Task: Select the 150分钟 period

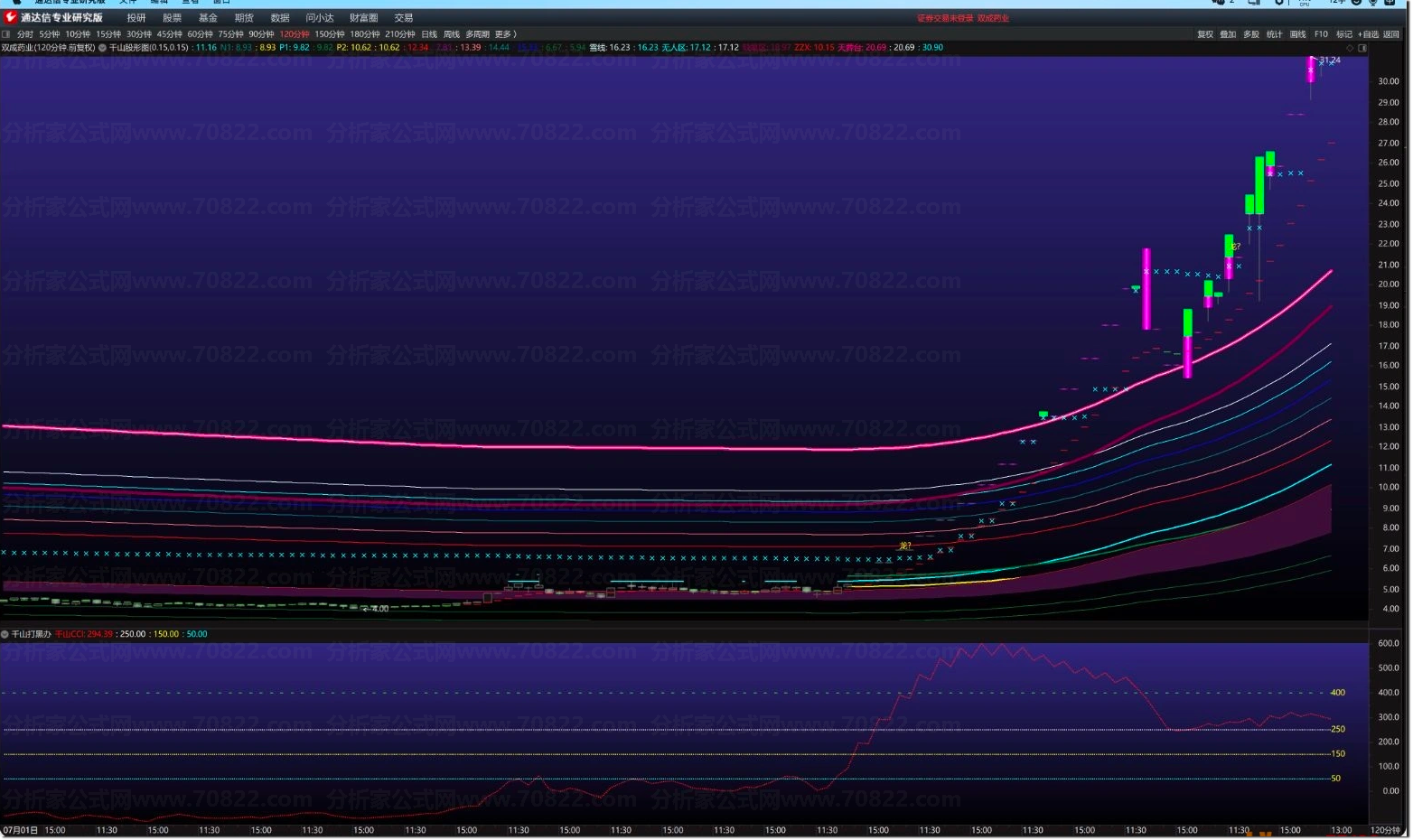Action: coord(330,34)
